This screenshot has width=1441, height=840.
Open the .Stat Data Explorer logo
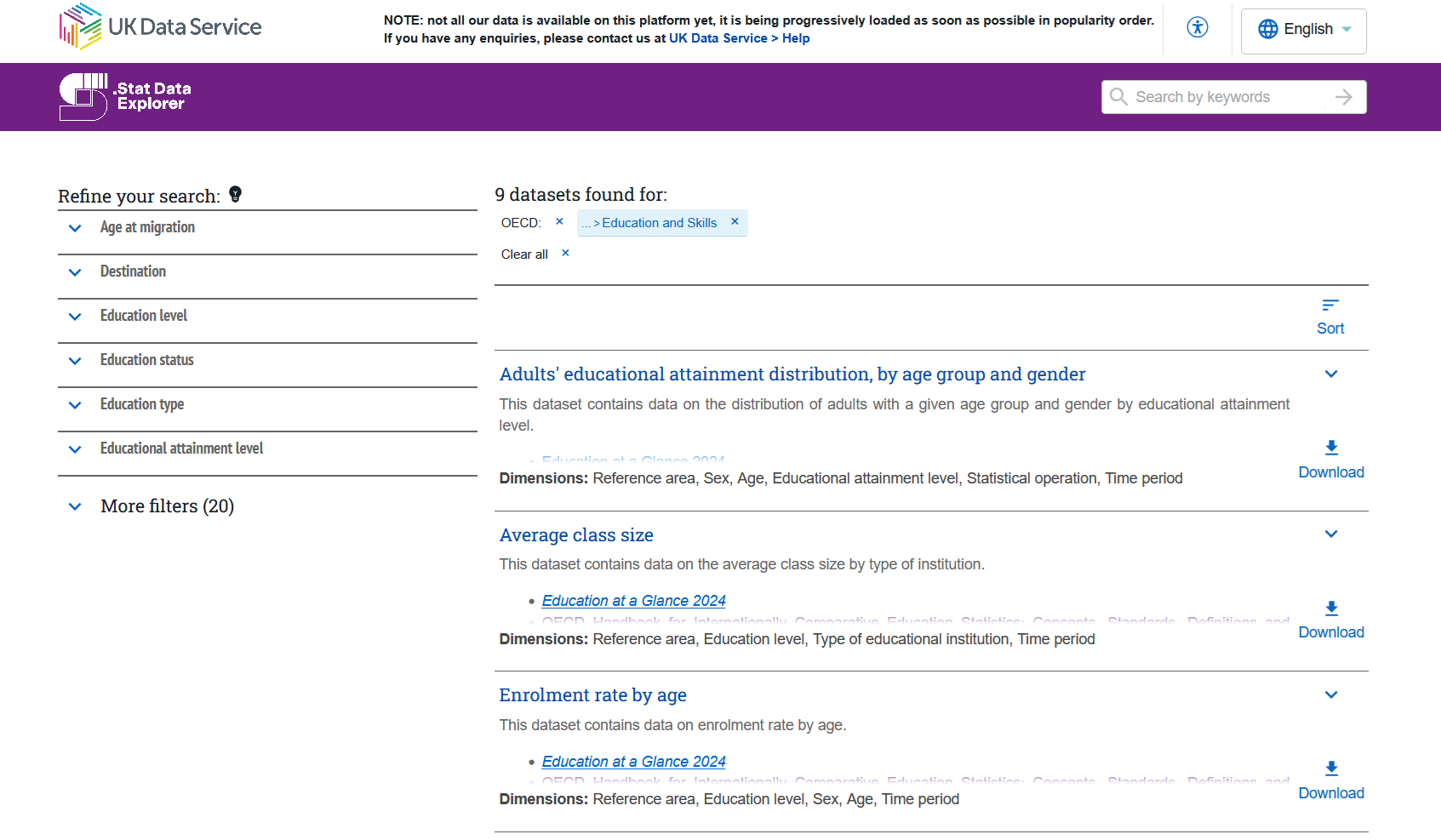coord(125,96)
